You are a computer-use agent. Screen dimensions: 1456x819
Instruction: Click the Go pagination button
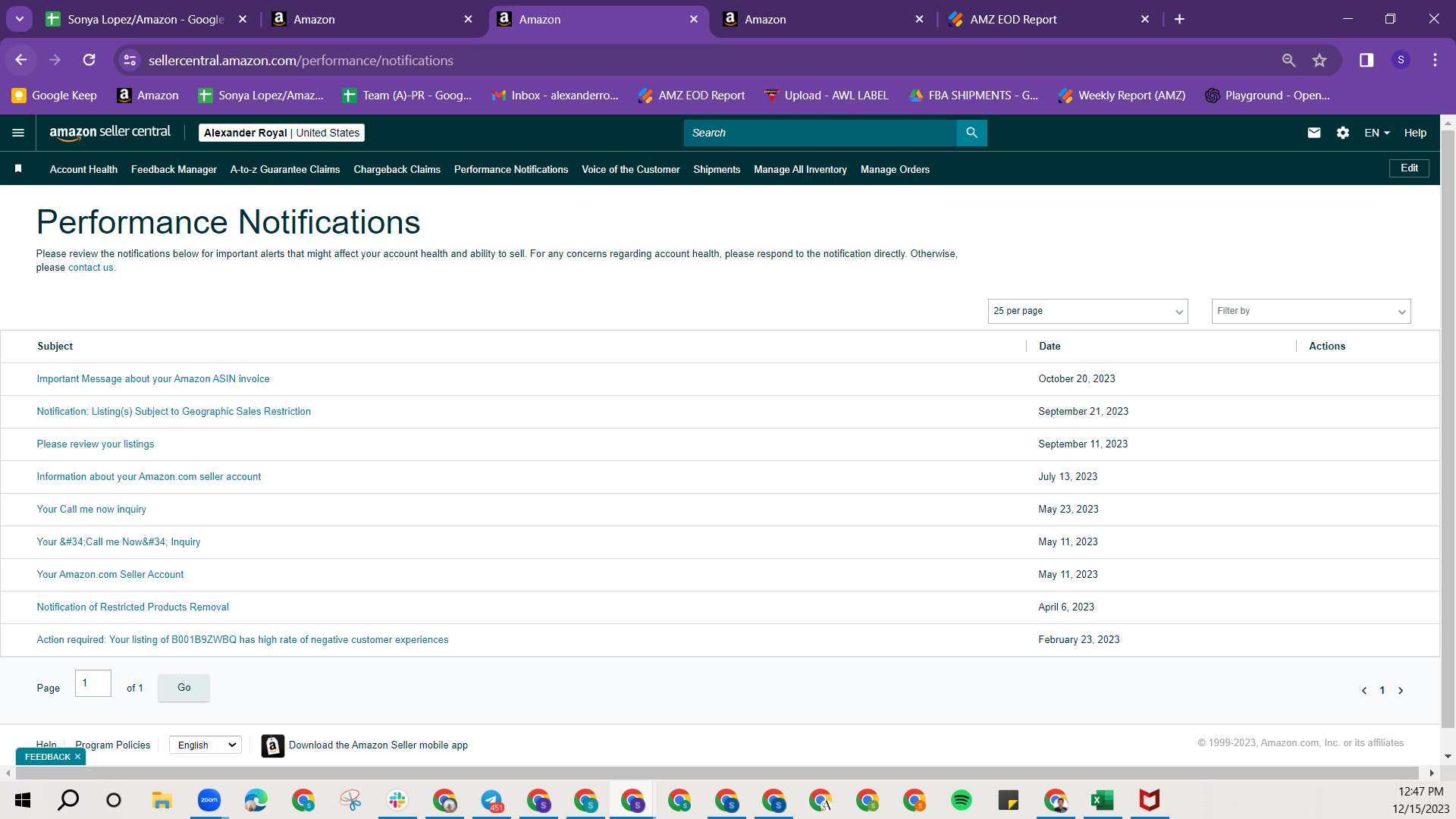coord(184,688)
